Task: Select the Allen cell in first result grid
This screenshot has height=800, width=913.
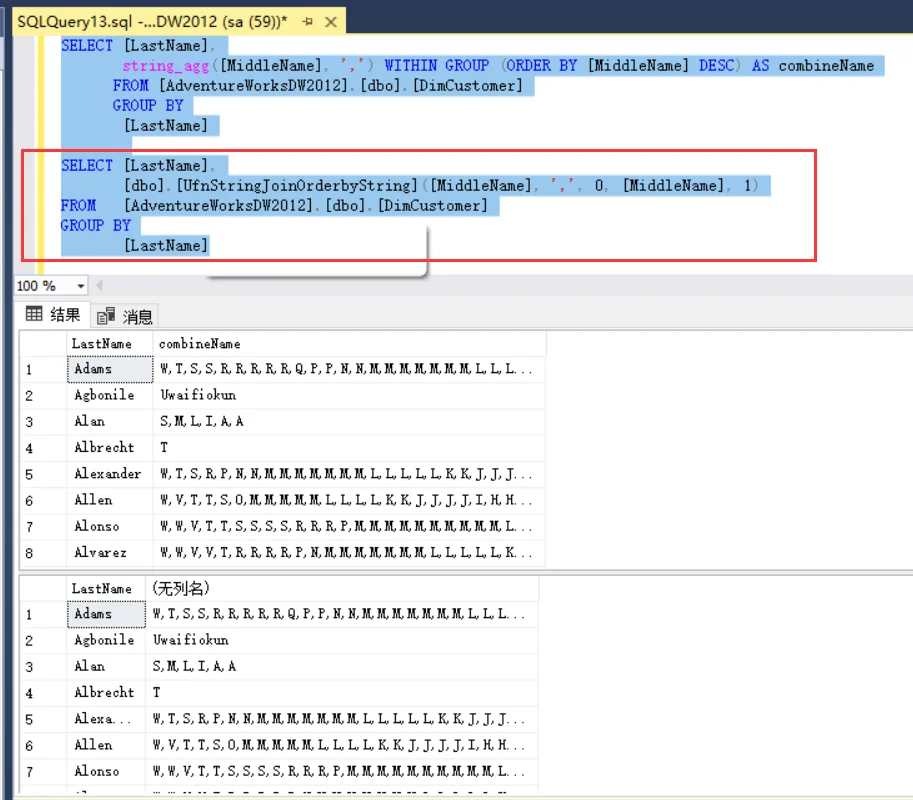Action: point(109,500)
